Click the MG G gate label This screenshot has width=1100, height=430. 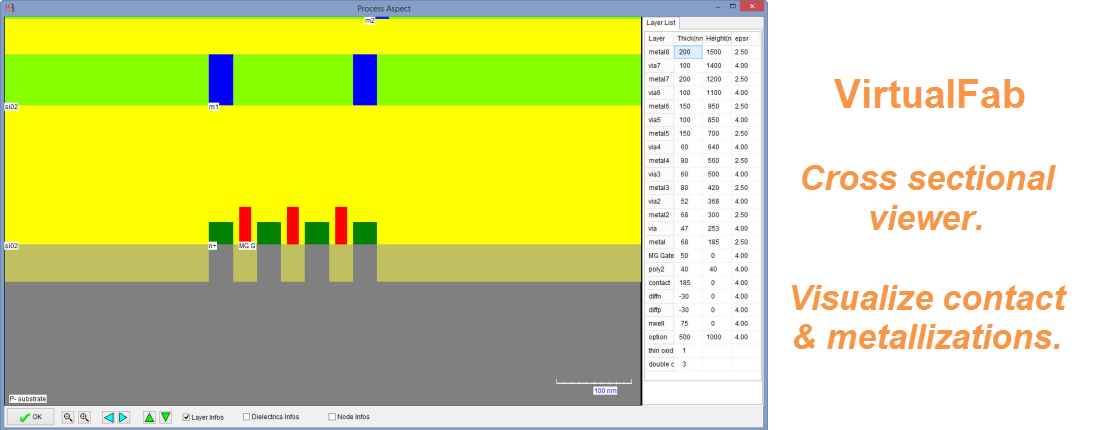point(247,246)
